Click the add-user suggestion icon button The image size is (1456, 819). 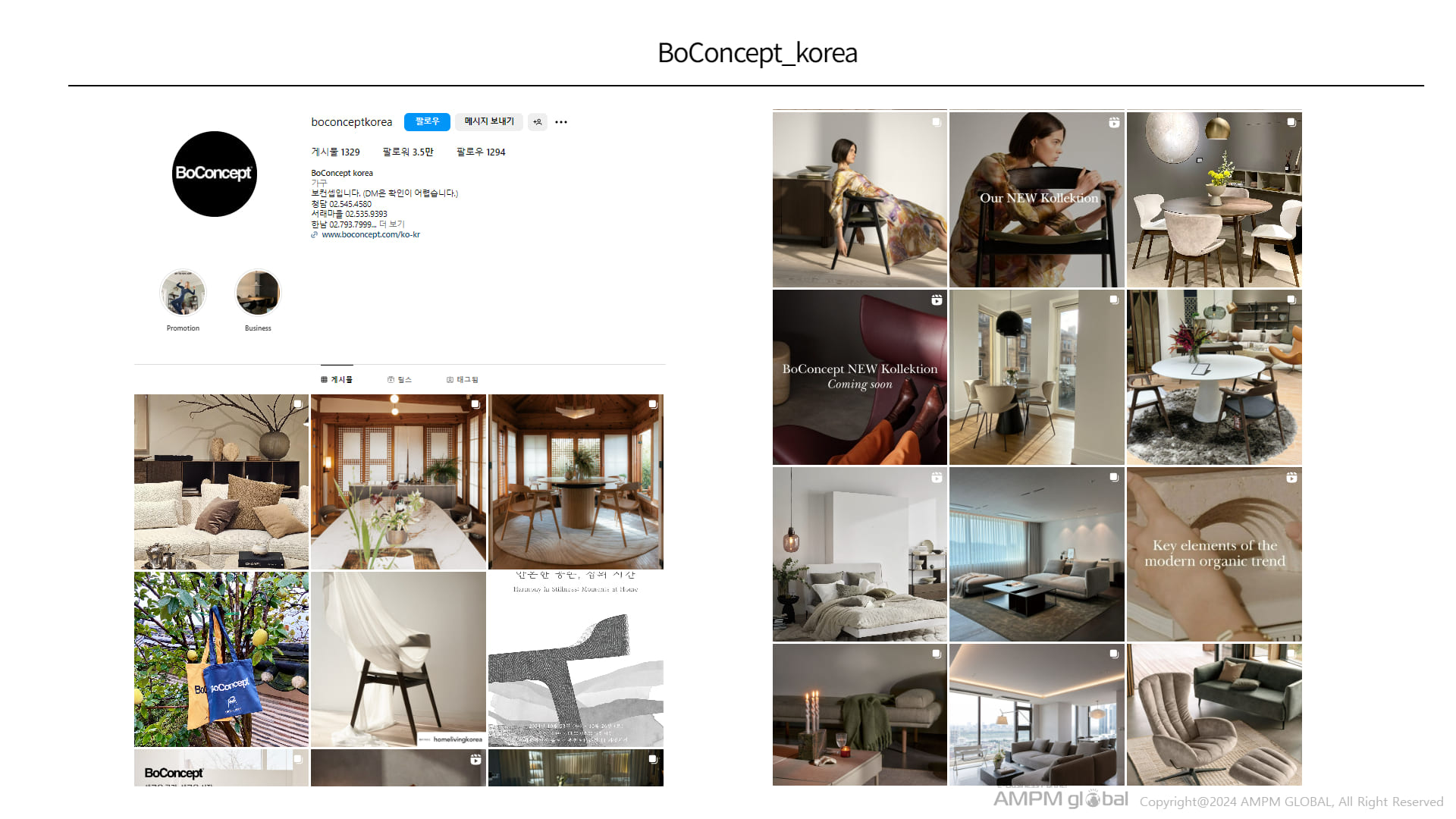[x=538, y=122]
